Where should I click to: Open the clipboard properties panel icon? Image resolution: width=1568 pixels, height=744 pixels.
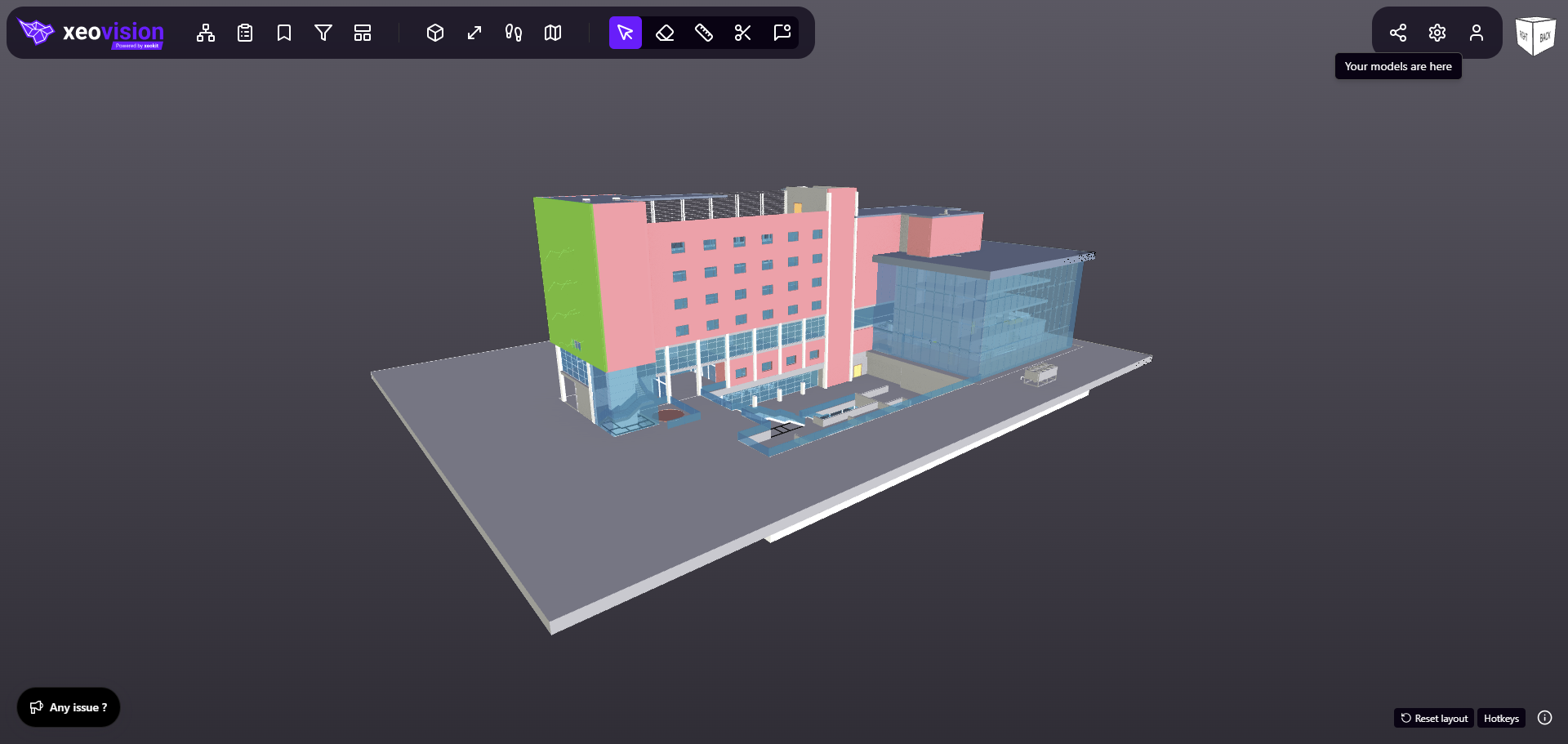click(x=245, y=33)
